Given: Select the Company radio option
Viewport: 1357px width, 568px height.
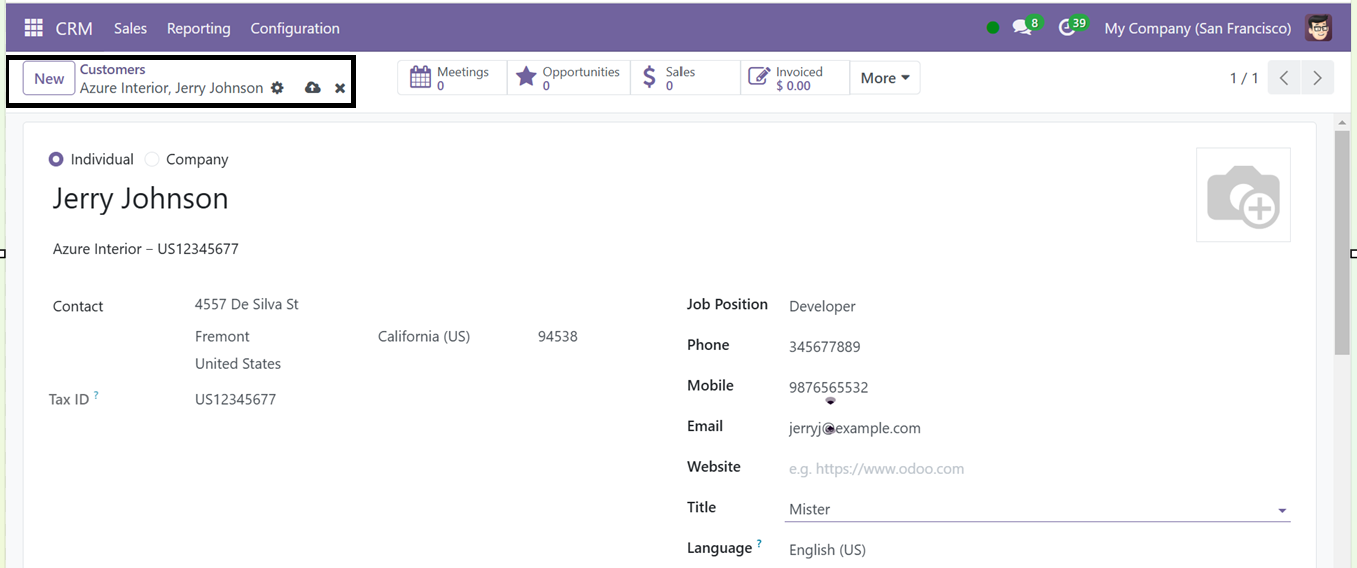Looking at the screenshot, I should coord(152,159).
